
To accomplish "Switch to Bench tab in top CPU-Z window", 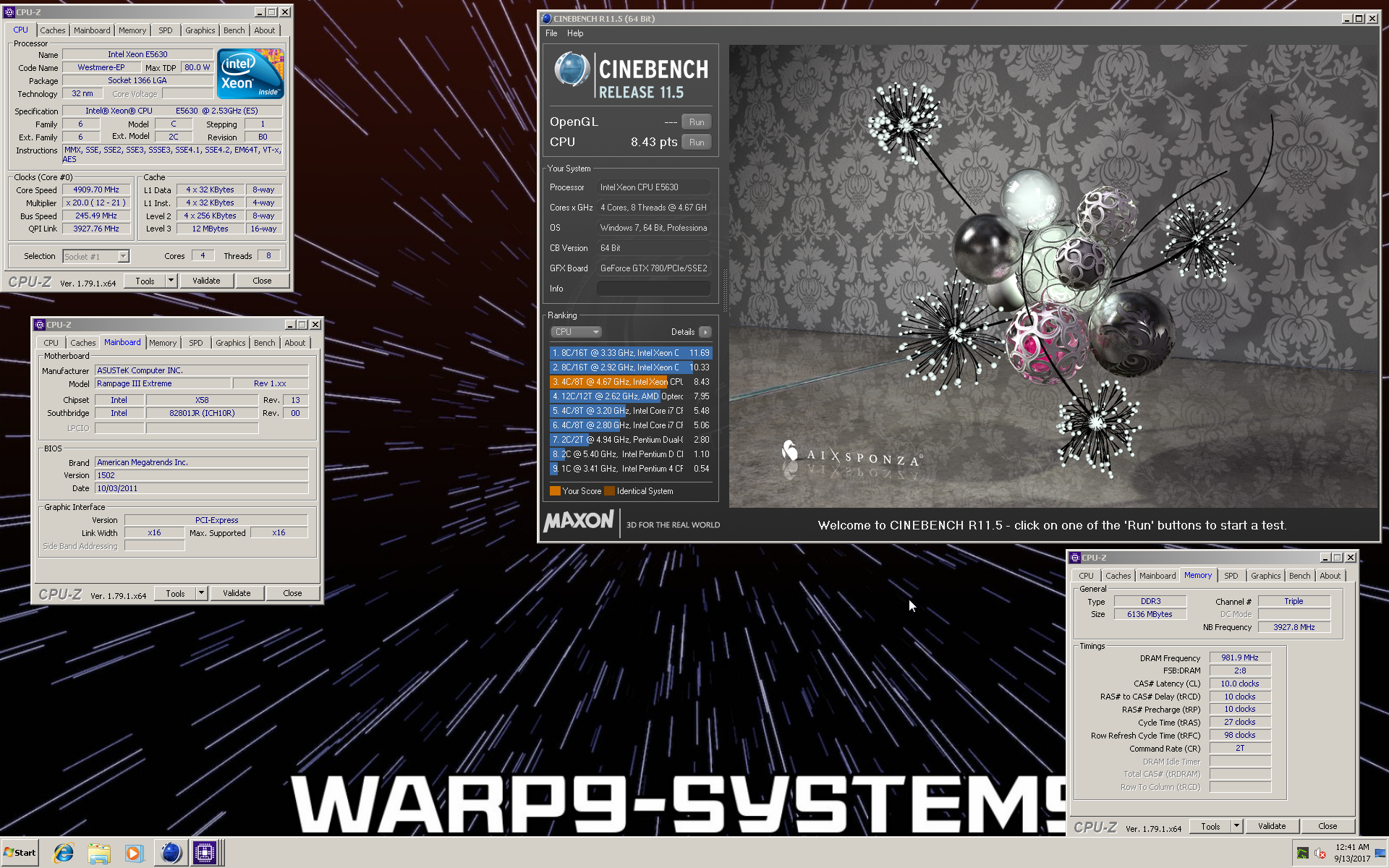I will point(234,30).
